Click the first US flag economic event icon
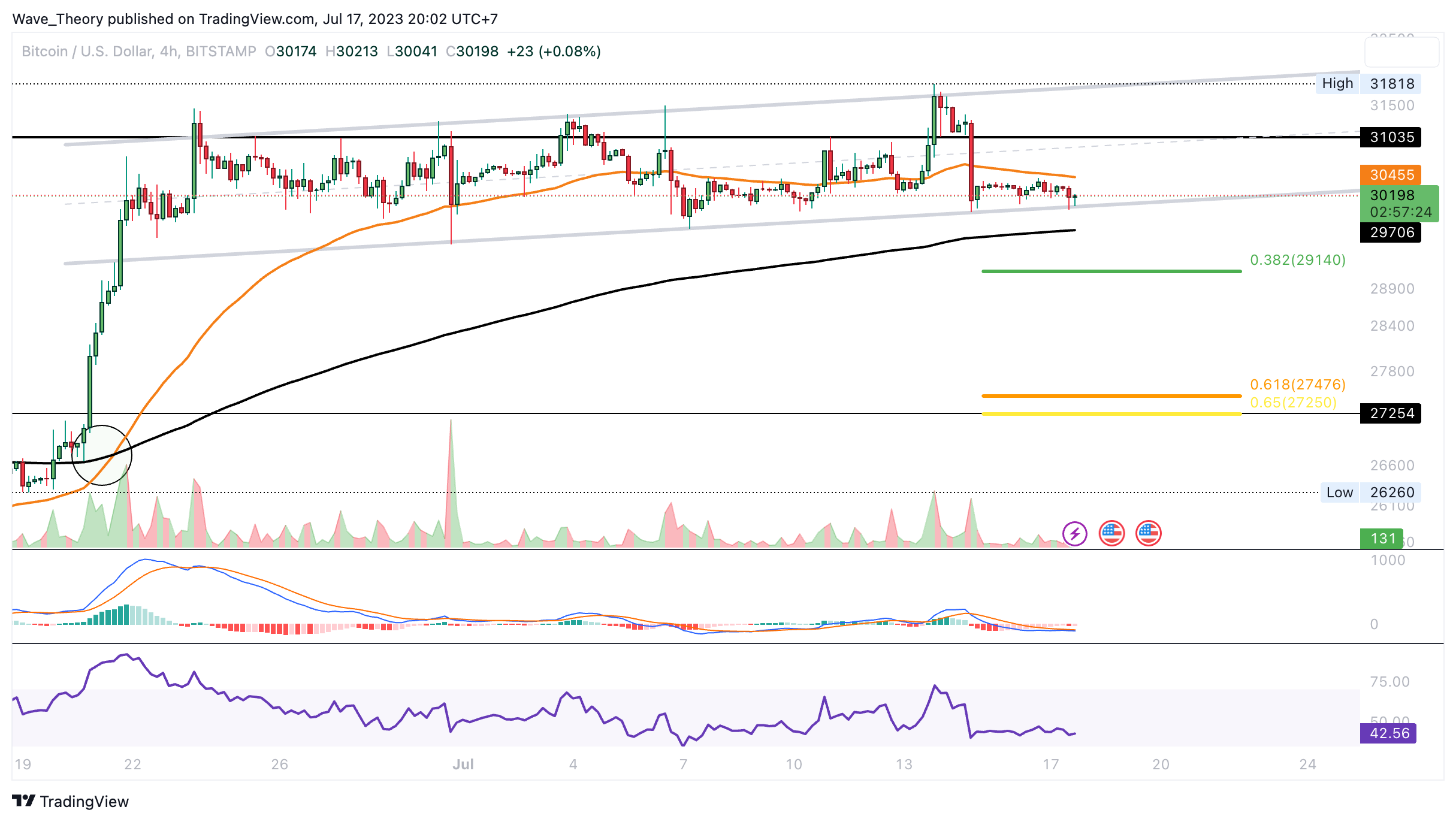1456x822 pixels. (x=1111, y=533)
